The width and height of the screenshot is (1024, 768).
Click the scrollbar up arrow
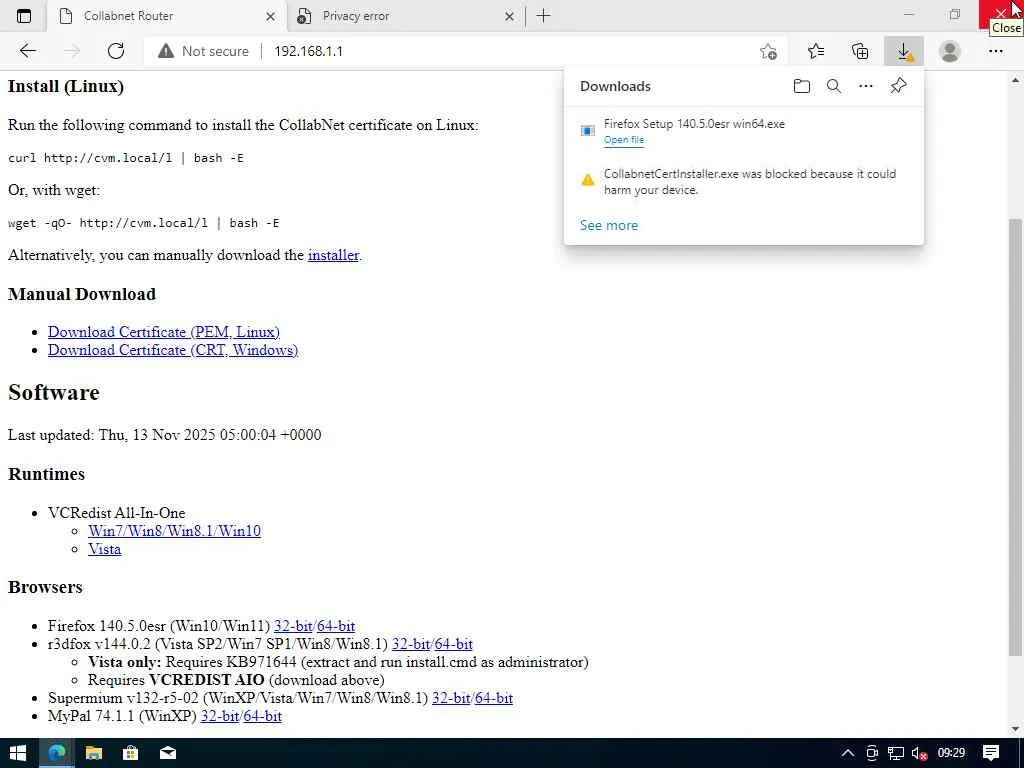1015,80
